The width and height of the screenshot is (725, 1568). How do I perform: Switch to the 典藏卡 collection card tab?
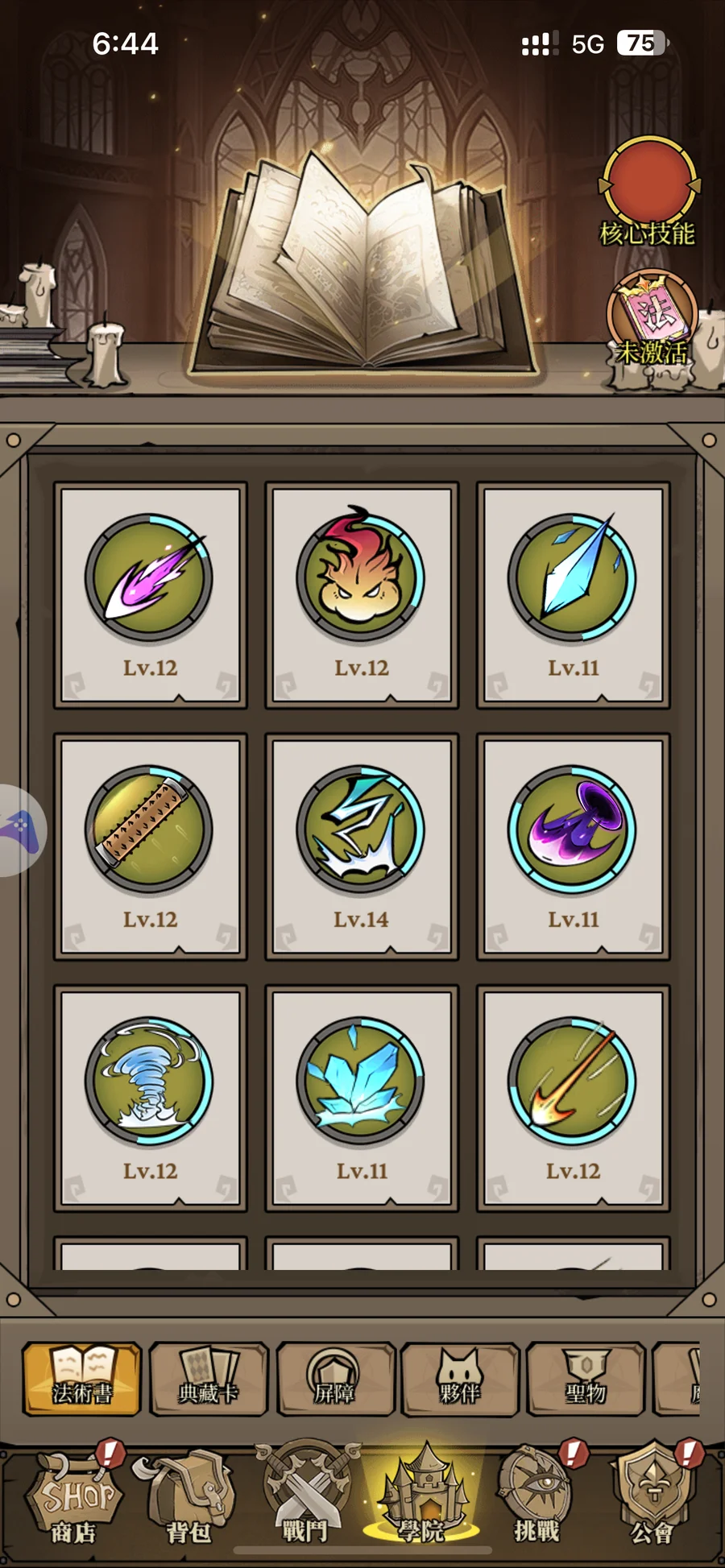tap(208, 1378)
